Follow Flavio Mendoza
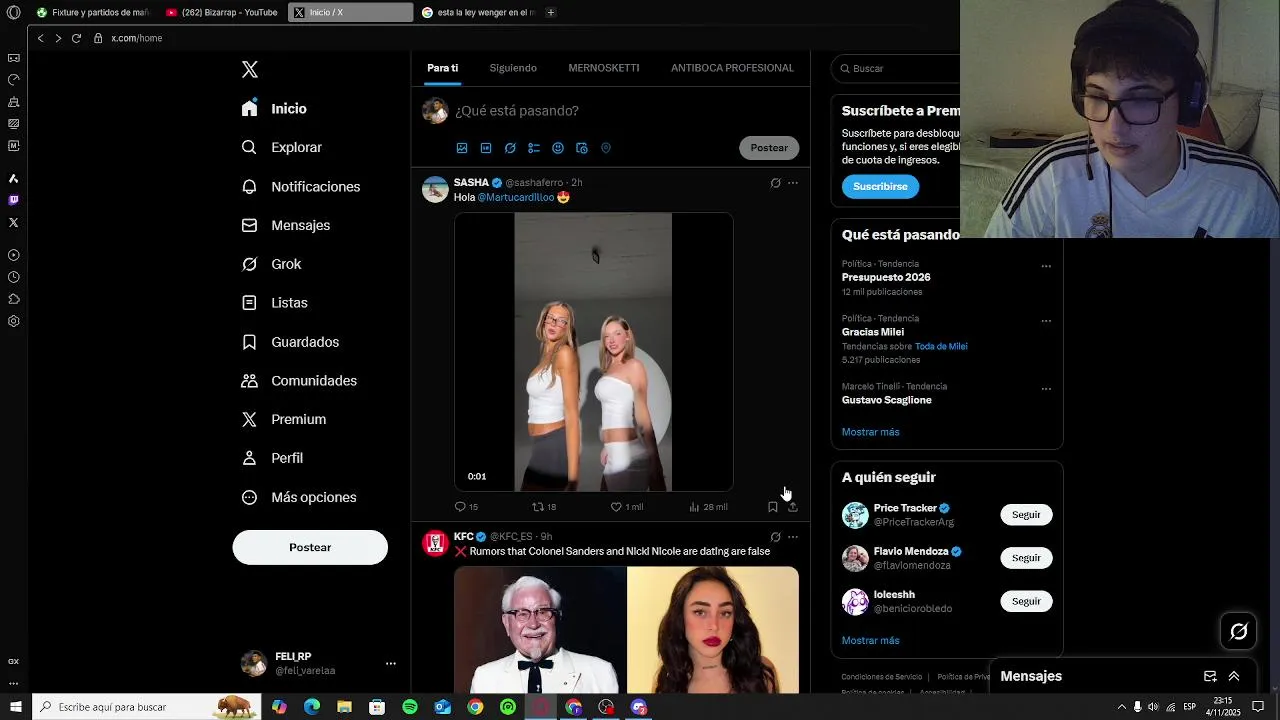The height and width of the screenshot is (720, 1280). tap(1026, 558)
